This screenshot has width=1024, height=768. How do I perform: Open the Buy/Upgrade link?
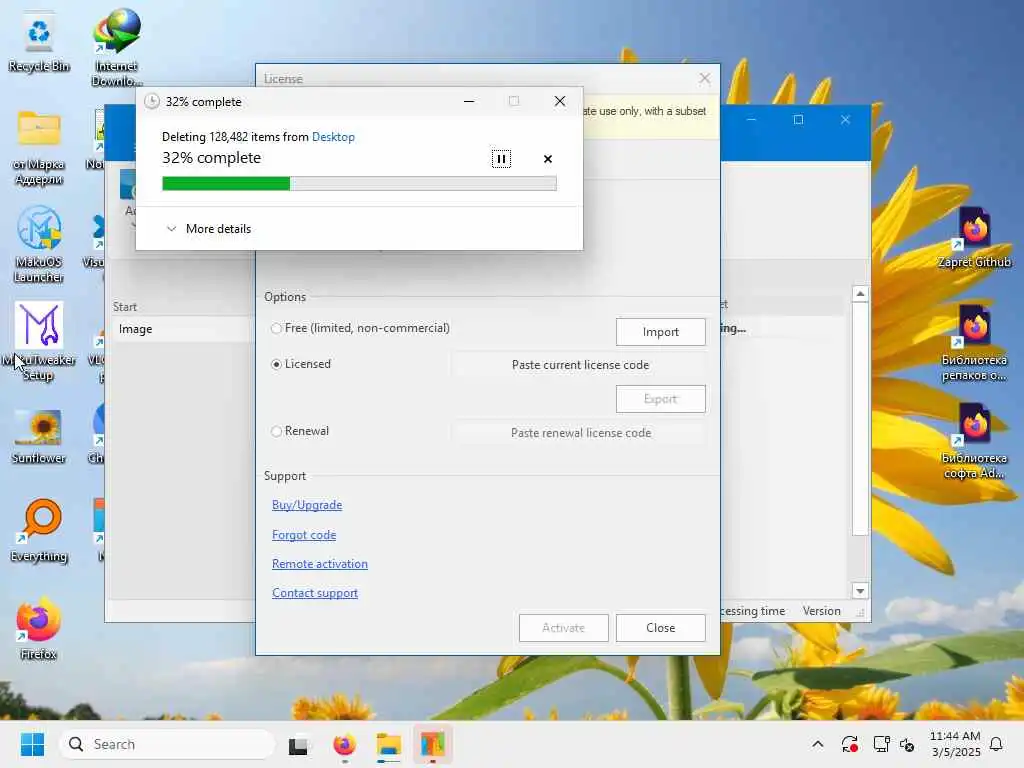point(307,505)
